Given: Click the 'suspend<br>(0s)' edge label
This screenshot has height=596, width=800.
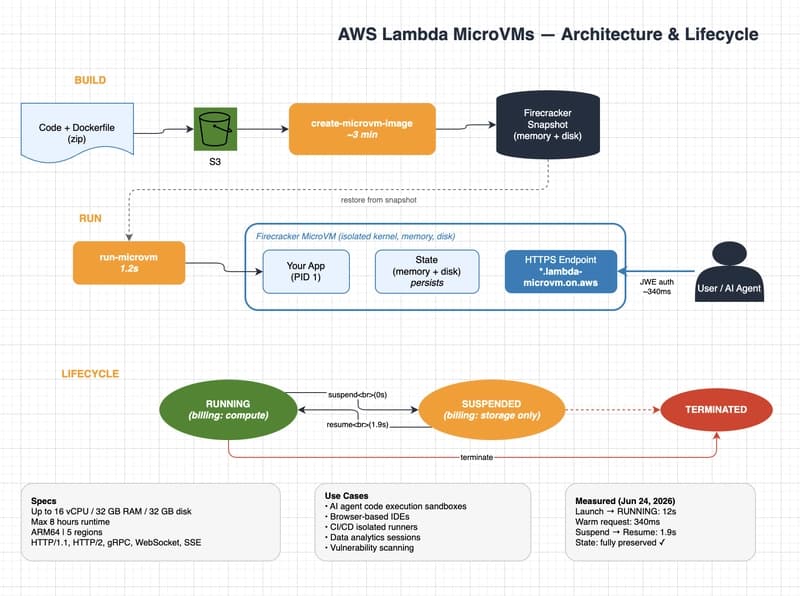Looking at the screenshot, I should 357,394.
